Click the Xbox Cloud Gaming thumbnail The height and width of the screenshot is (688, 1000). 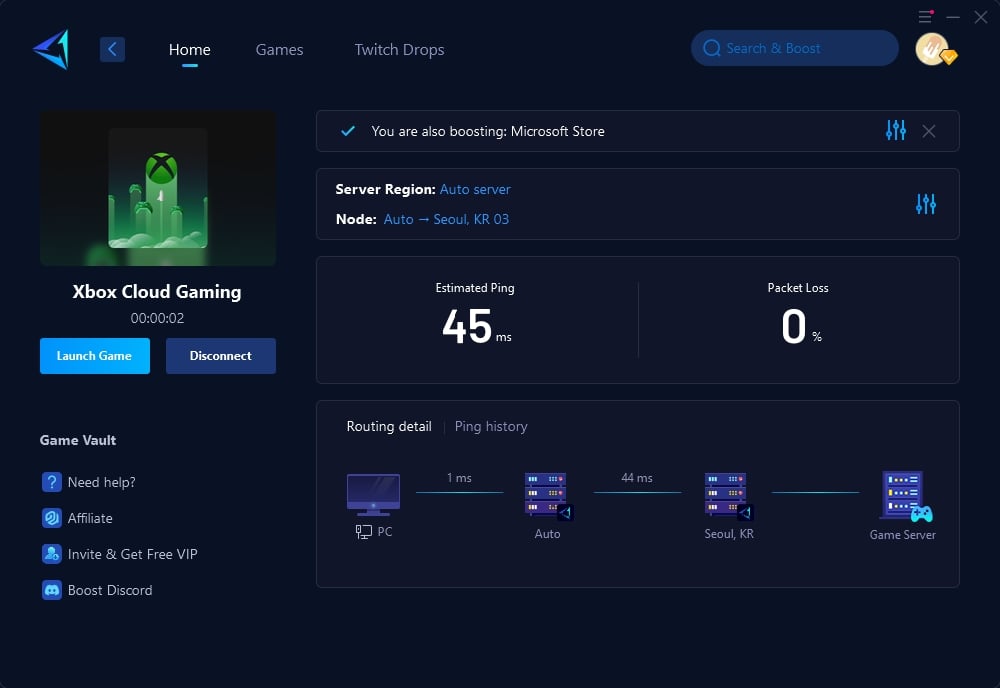[158, 188]
